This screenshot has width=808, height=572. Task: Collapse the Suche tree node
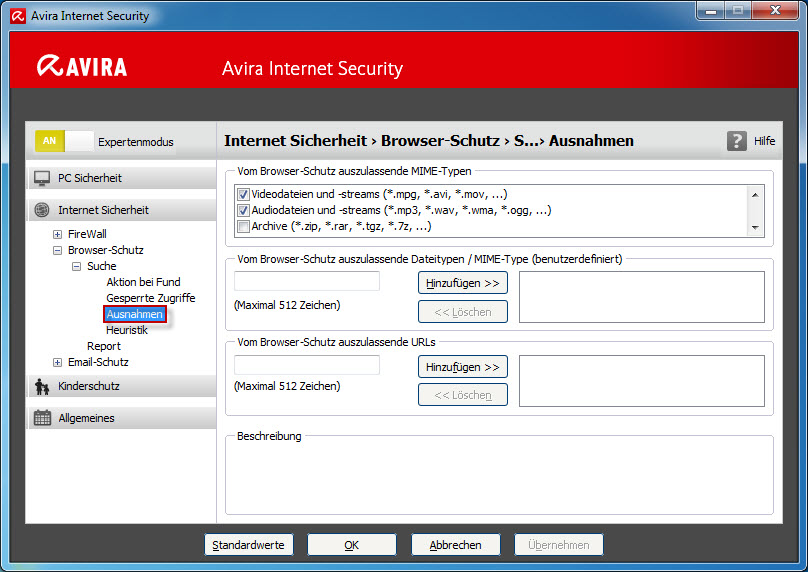point(76,266)
